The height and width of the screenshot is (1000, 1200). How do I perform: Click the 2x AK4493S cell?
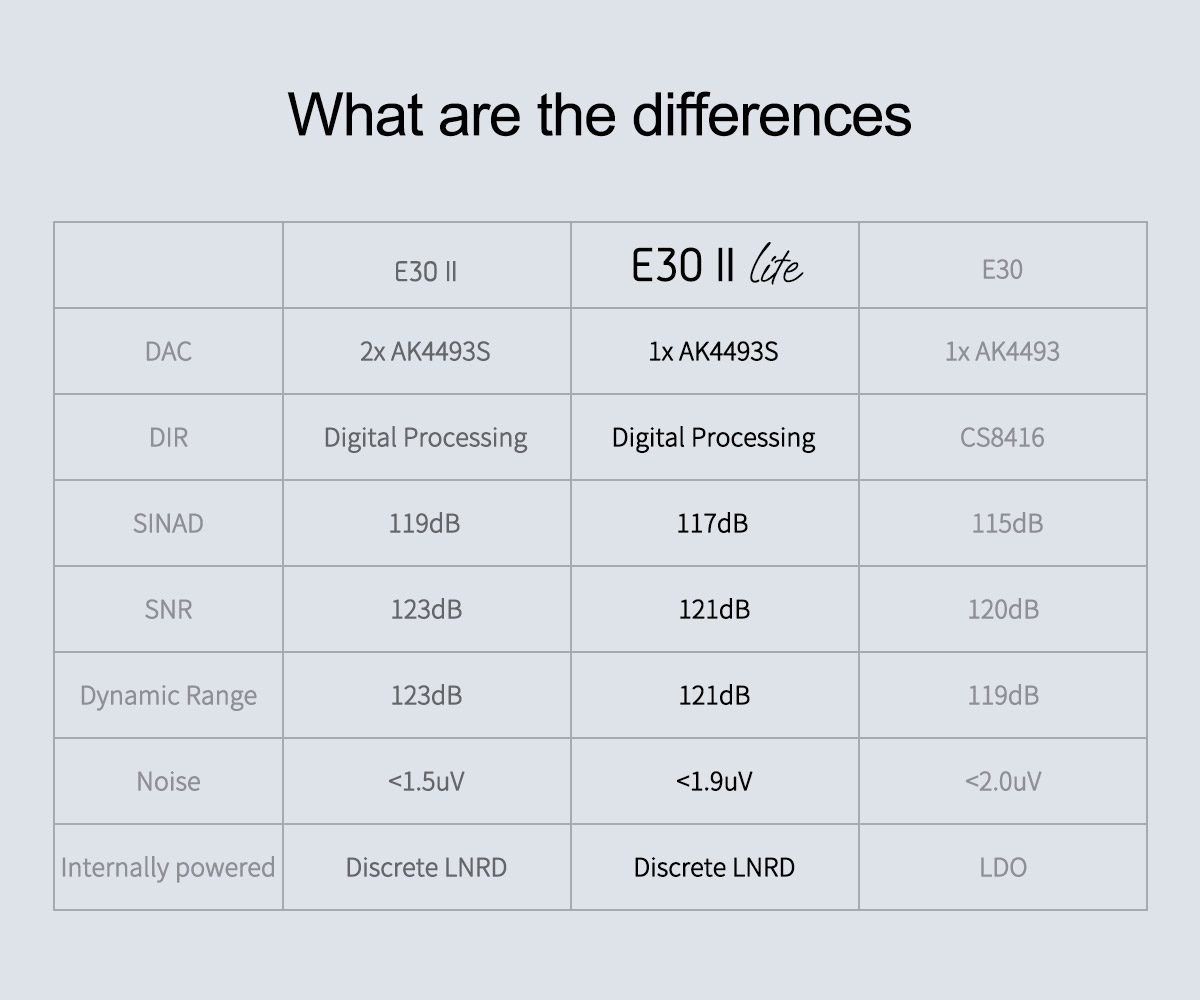[426, 352]
